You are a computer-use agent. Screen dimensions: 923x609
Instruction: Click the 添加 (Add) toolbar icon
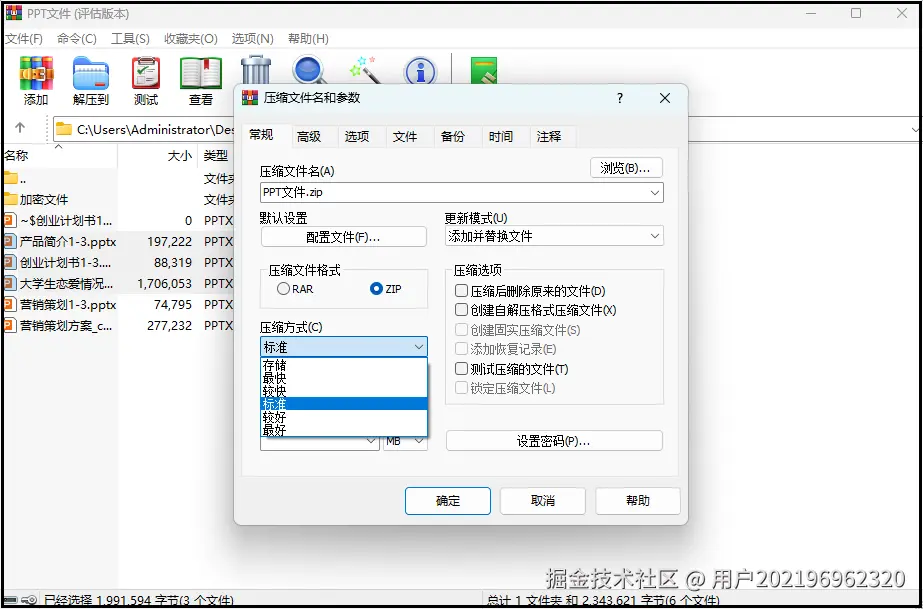(36, 81)
